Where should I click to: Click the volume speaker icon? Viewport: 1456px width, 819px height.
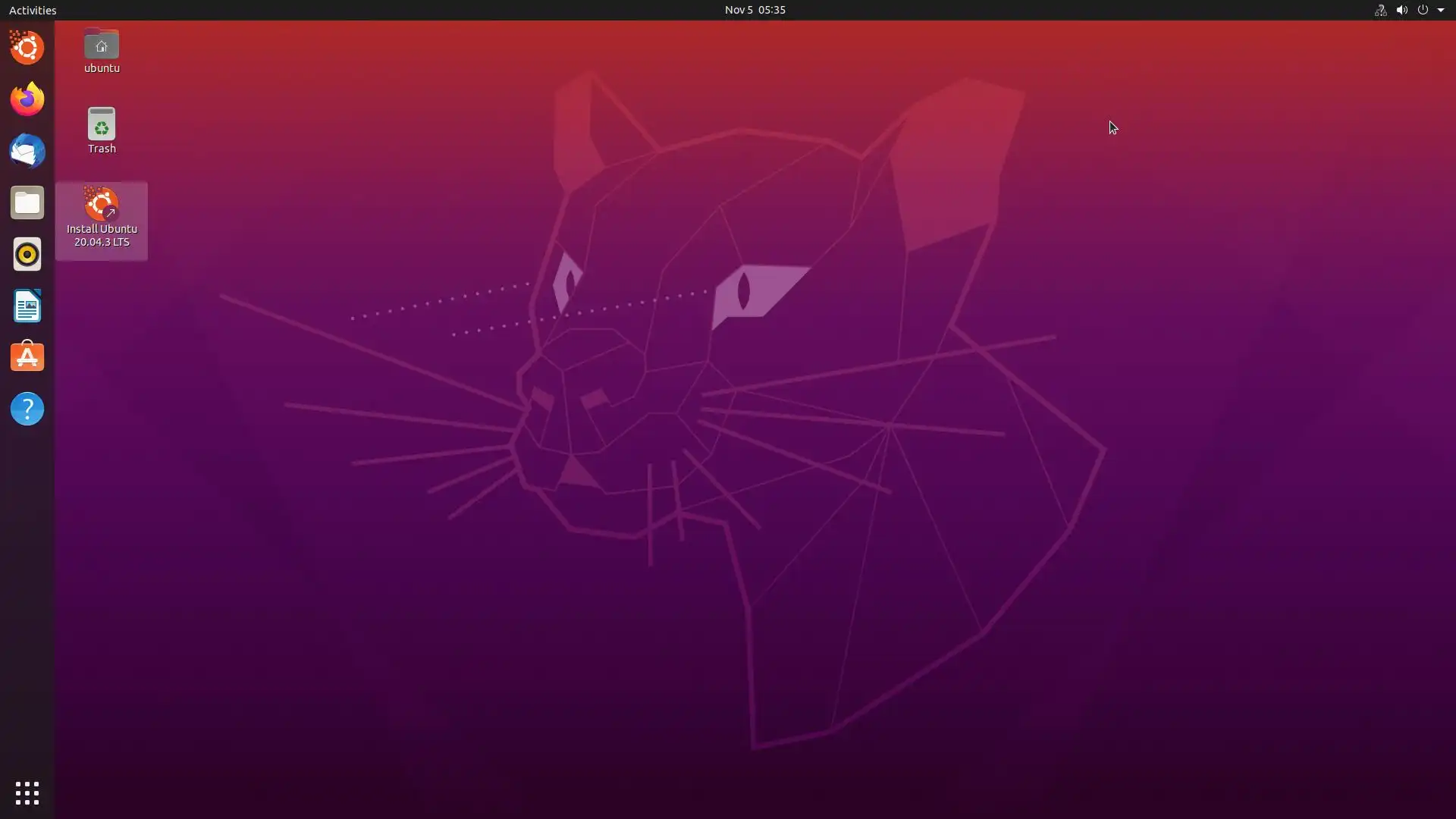click(x=1401, y=10)
